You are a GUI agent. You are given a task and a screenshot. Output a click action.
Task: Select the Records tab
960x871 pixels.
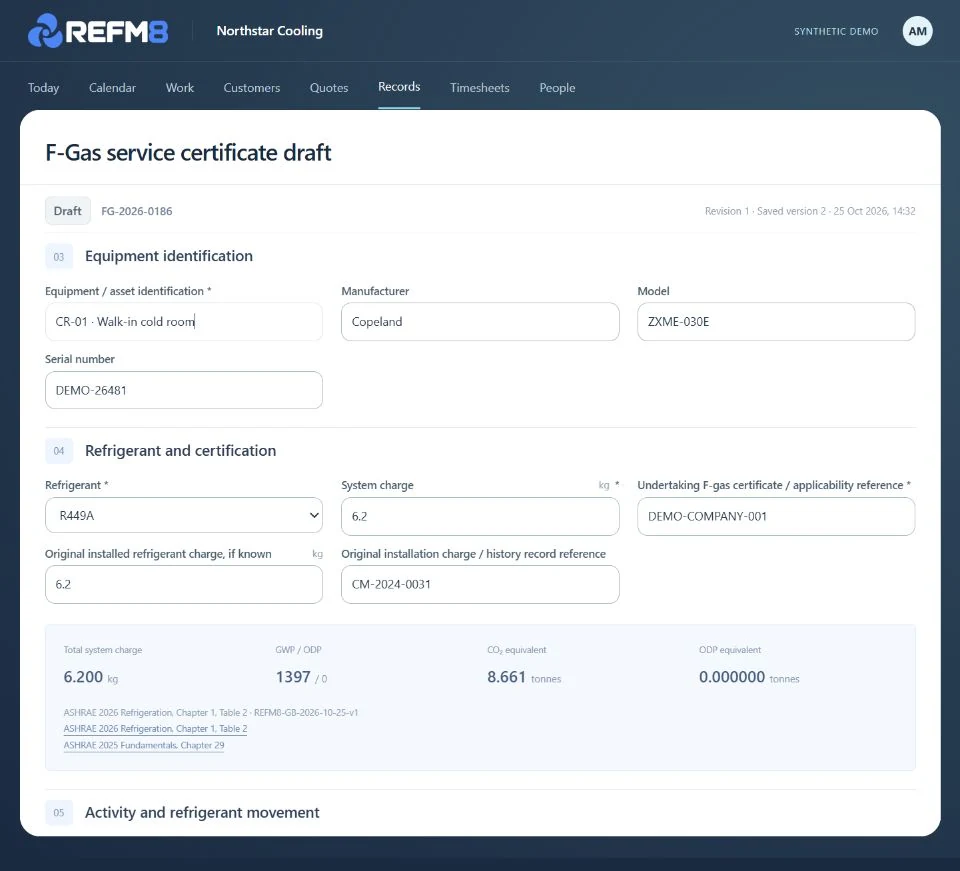(x=399, y=87)
